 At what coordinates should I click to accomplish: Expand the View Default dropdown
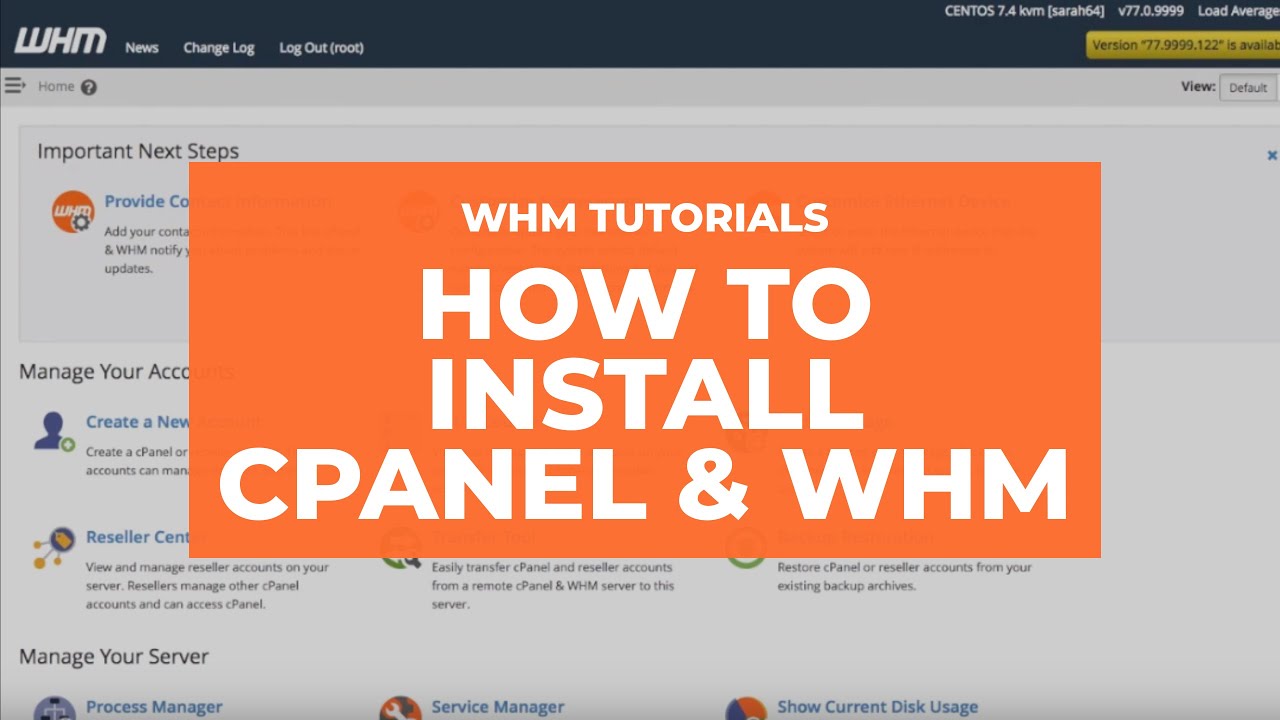pyautogui.click(x=1248, y=87)
